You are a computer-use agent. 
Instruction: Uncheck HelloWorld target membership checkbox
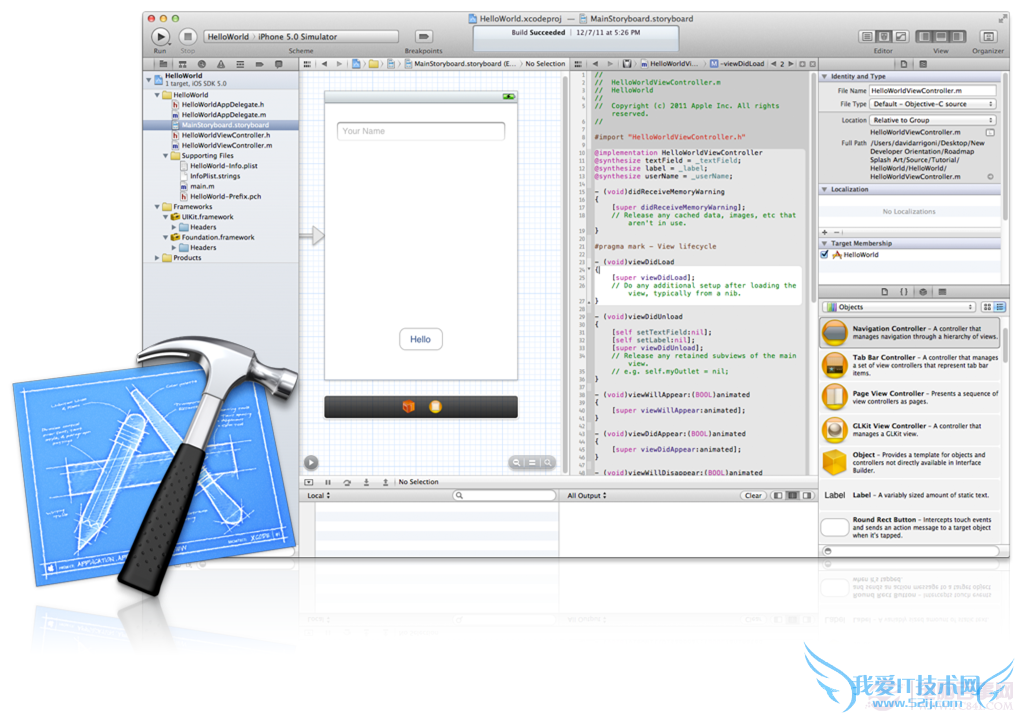pyautogui.click(x=825, y=254)
